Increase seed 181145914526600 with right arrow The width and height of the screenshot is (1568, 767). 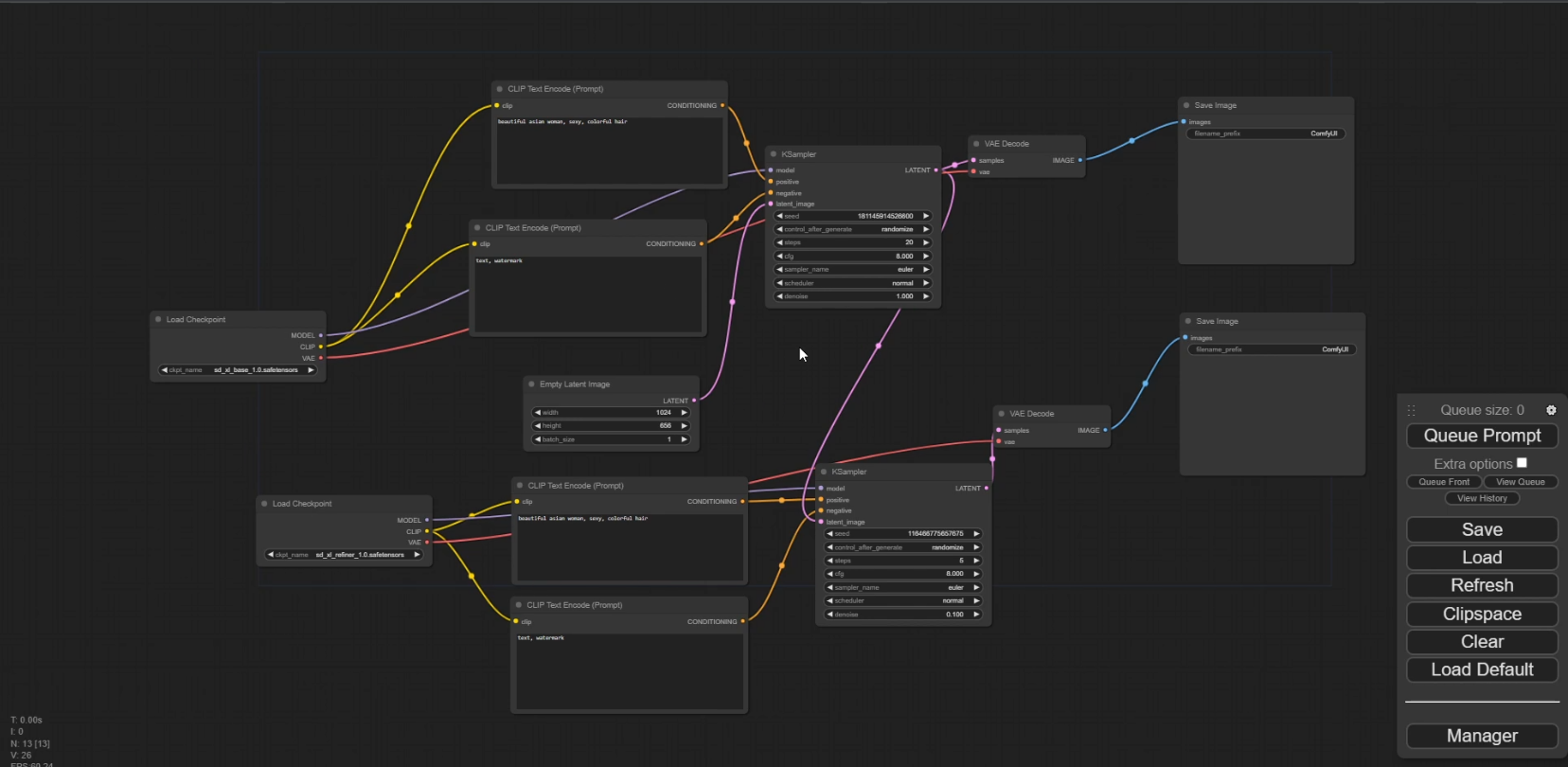[926, 216]
